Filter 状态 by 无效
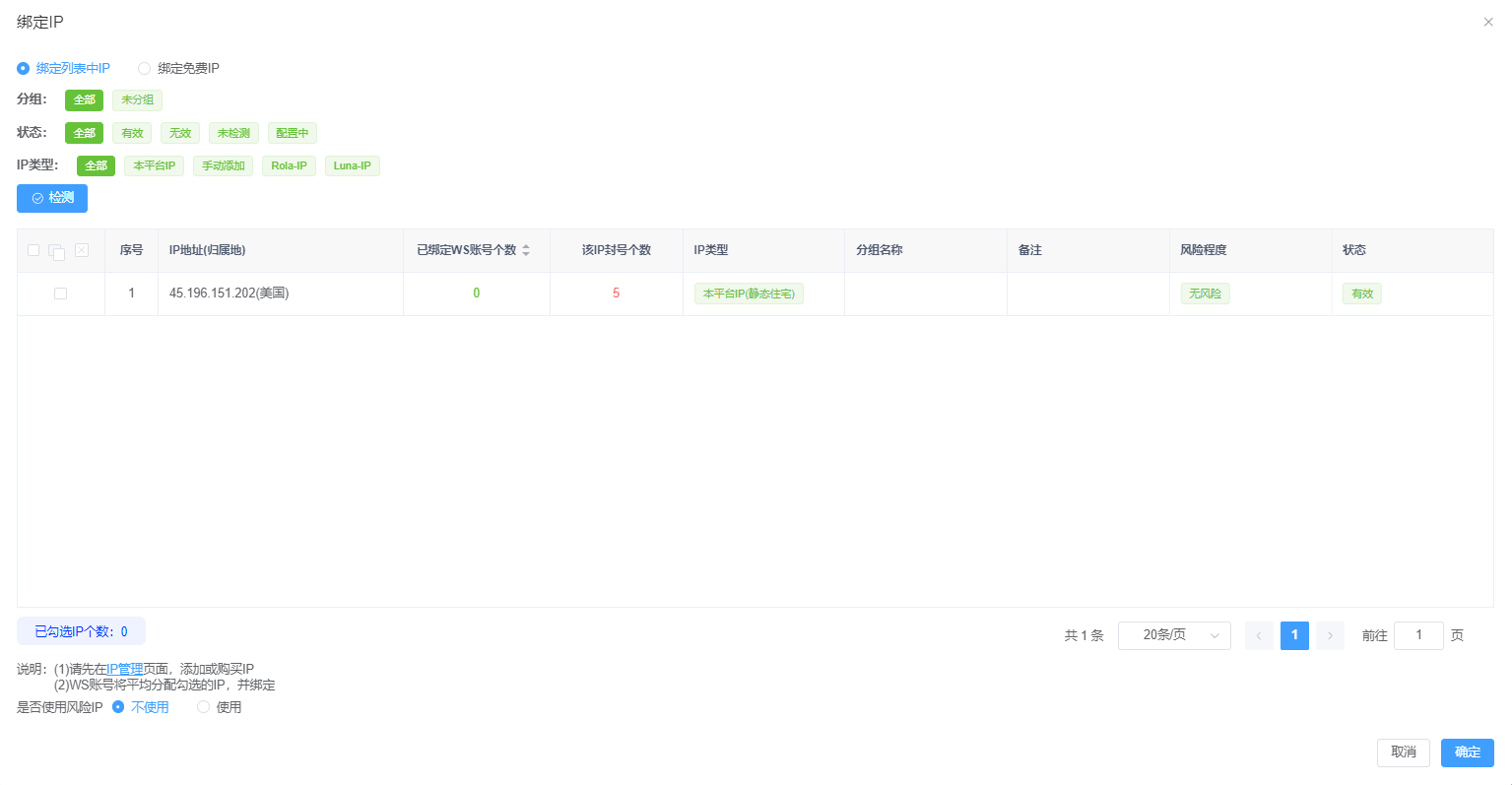The height and width of the screenshot is (785, 1512). (180, 133)
